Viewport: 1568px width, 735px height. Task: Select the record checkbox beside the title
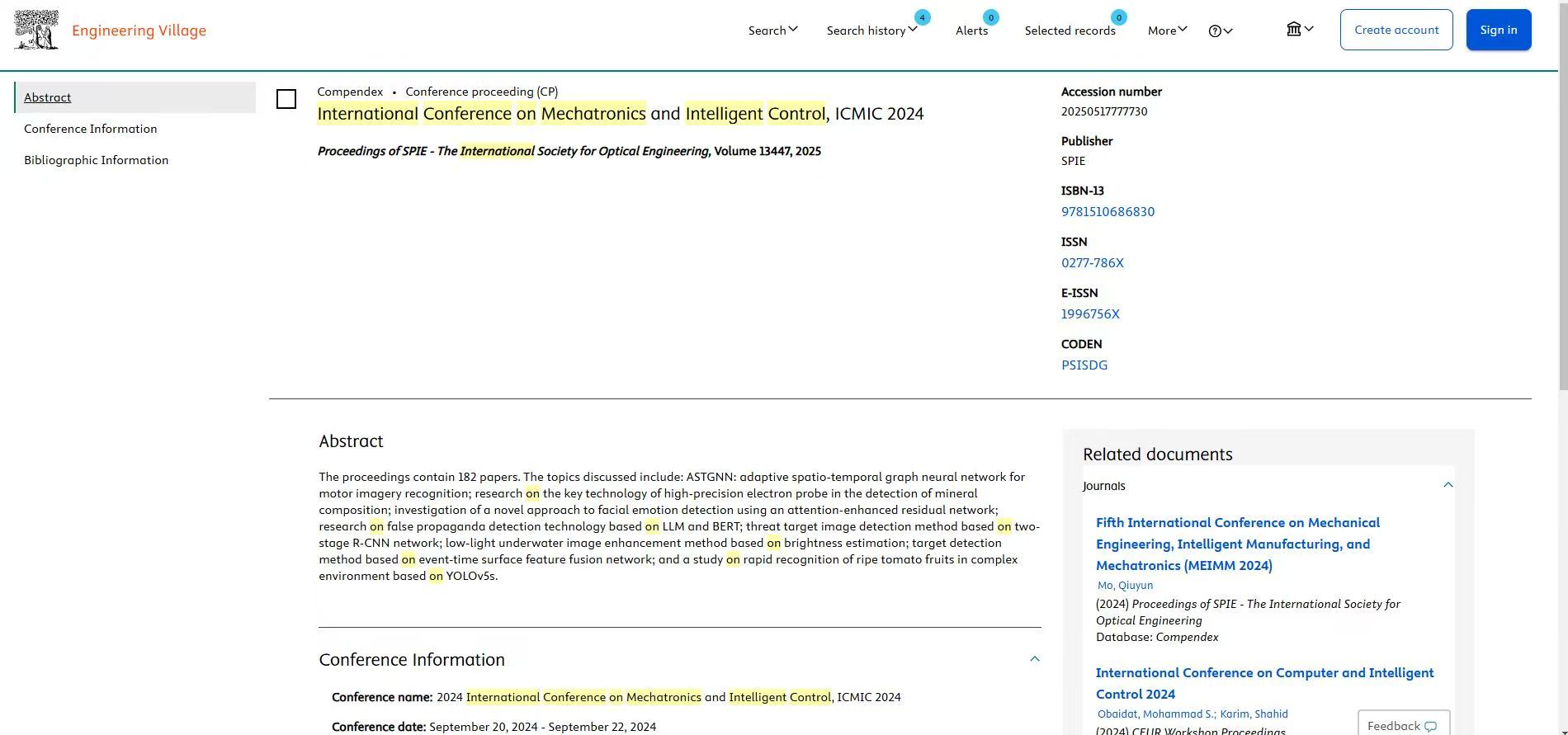pyautogui.click(x=286, y=99)
